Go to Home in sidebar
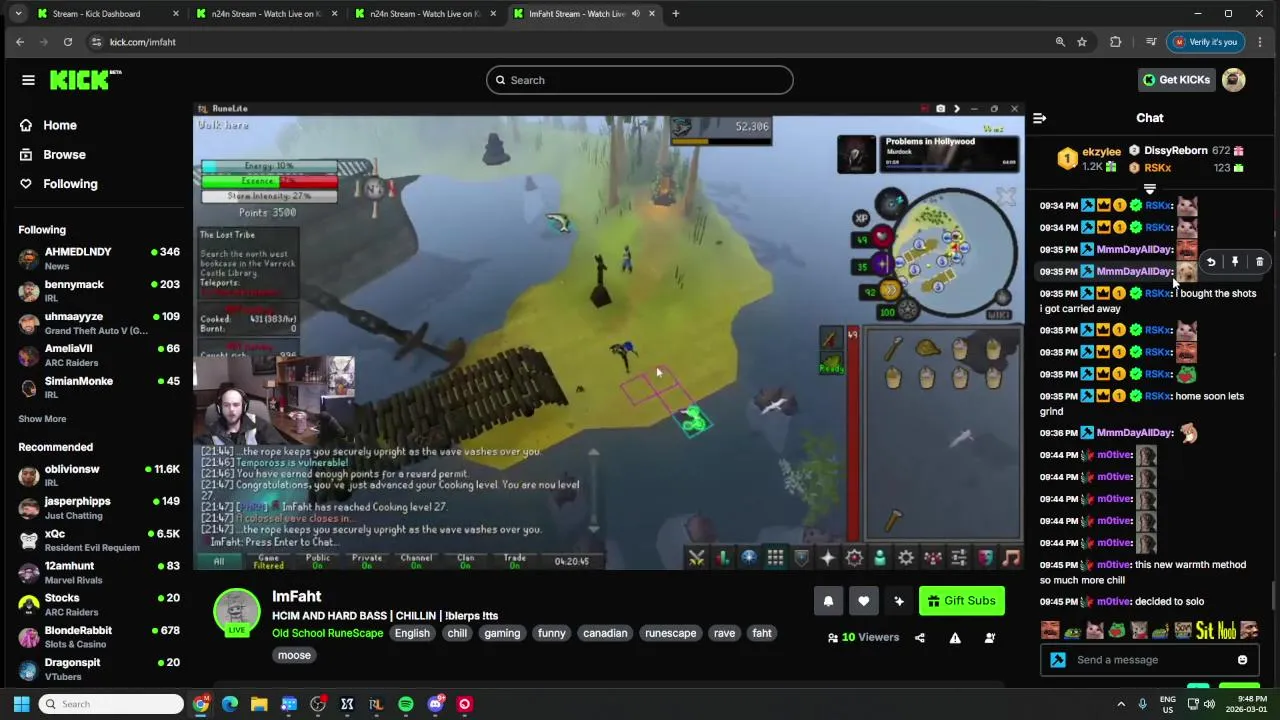 48,125
